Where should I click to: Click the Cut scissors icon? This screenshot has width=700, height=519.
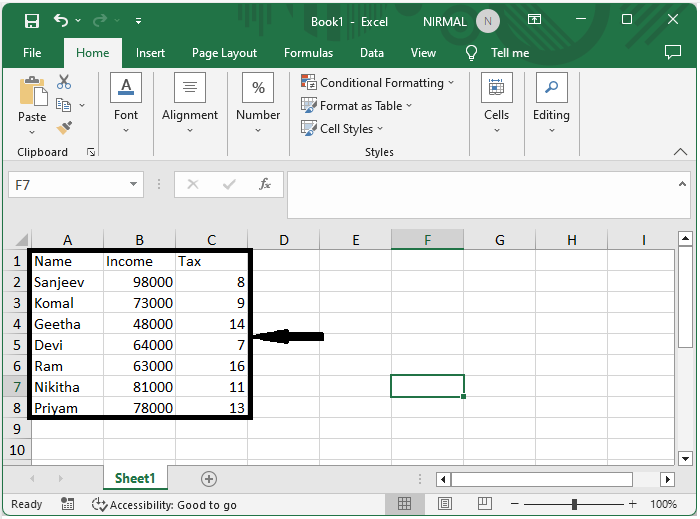(64, 82)
